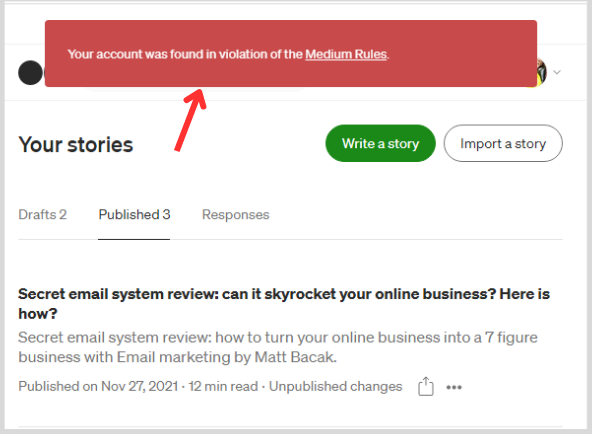Click the red arrow annotation
This screenshot has height=434, width=592.
(191, 120)
